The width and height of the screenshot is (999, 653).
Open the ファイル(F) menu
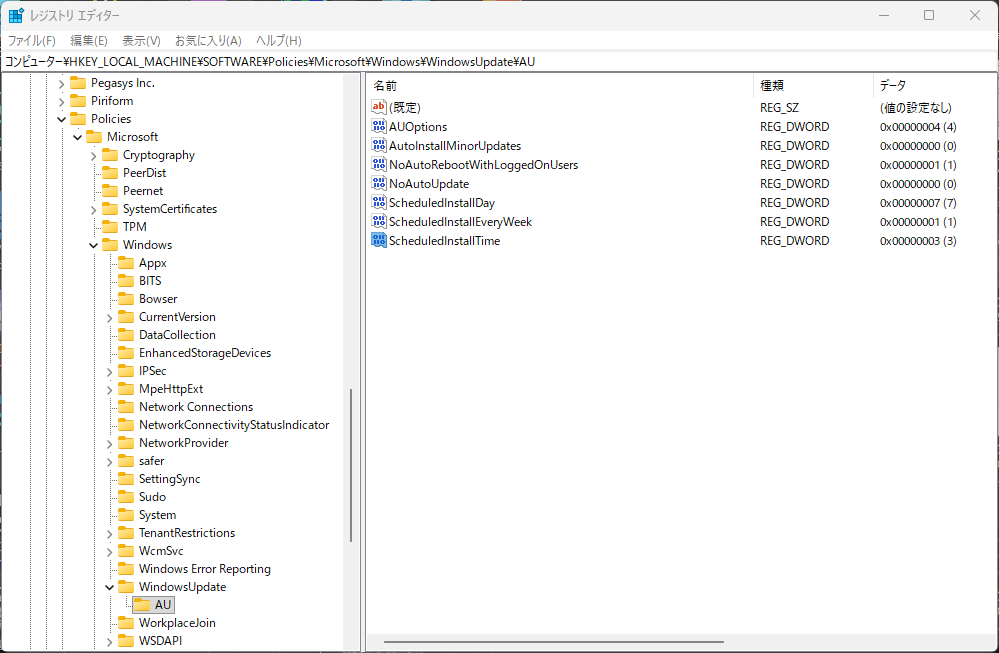(x=32, y=41)
